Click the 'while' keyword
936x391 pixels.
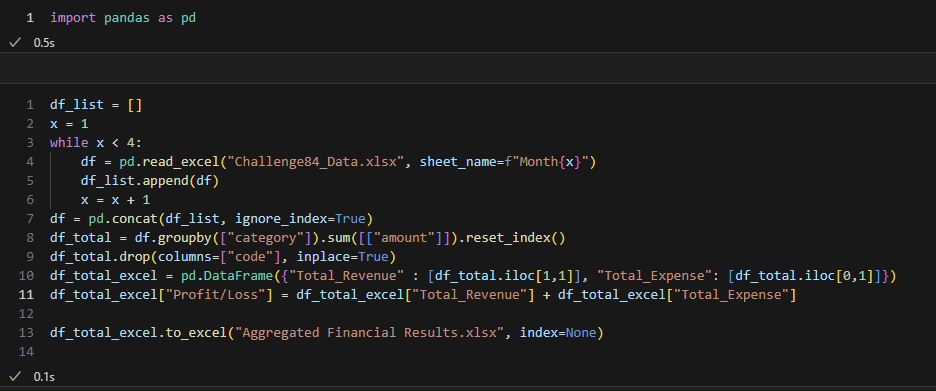pos(69,143)
